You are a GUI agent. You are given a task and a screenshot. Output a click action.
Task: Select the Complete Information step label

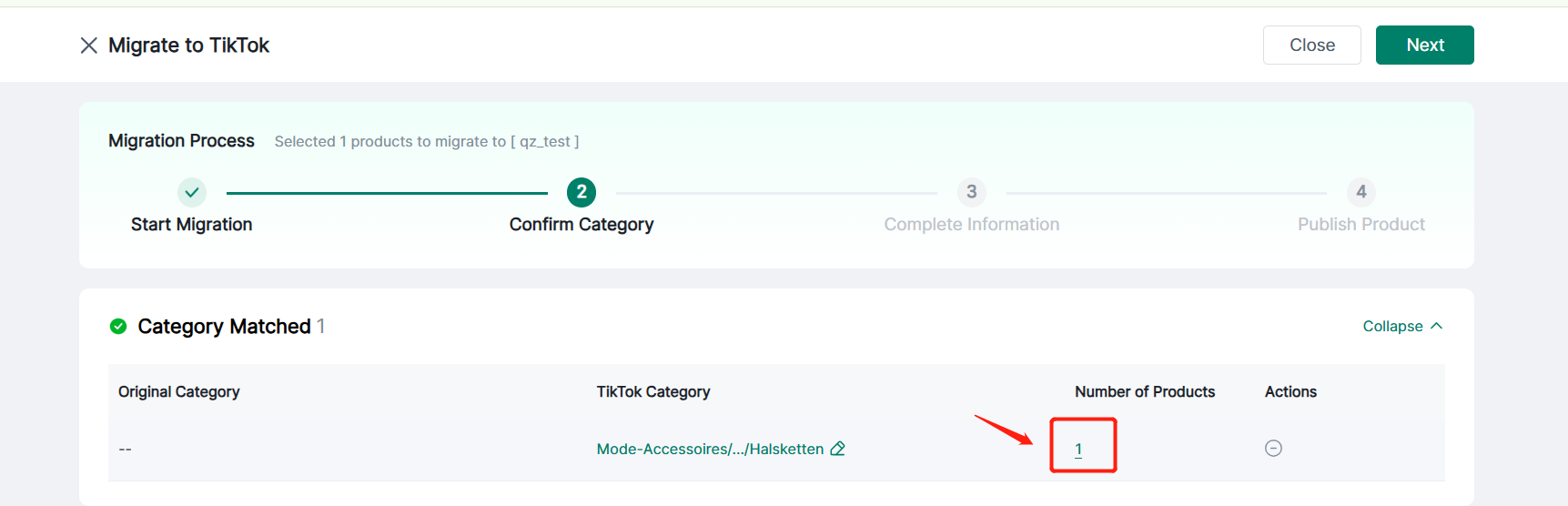pyautogui.click(x=971, y=225)
